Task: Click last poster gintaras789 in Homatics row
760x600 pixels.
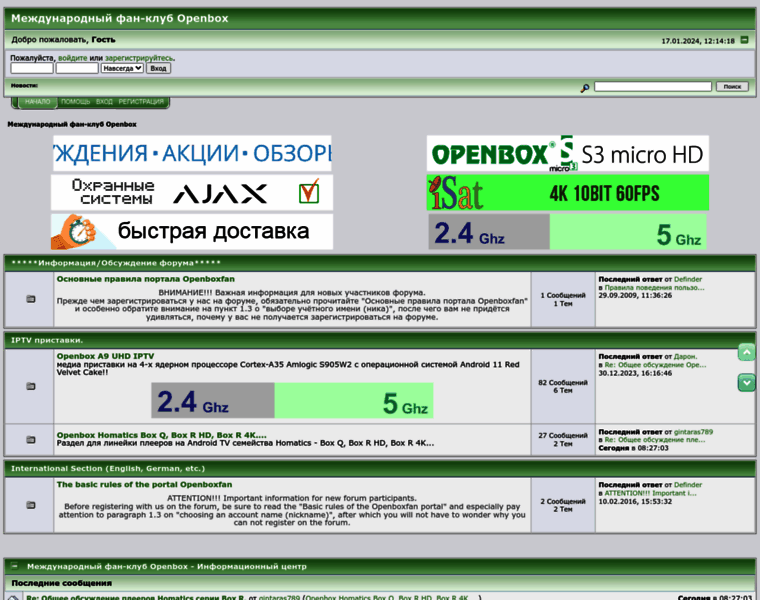Action: coord(693,432)
